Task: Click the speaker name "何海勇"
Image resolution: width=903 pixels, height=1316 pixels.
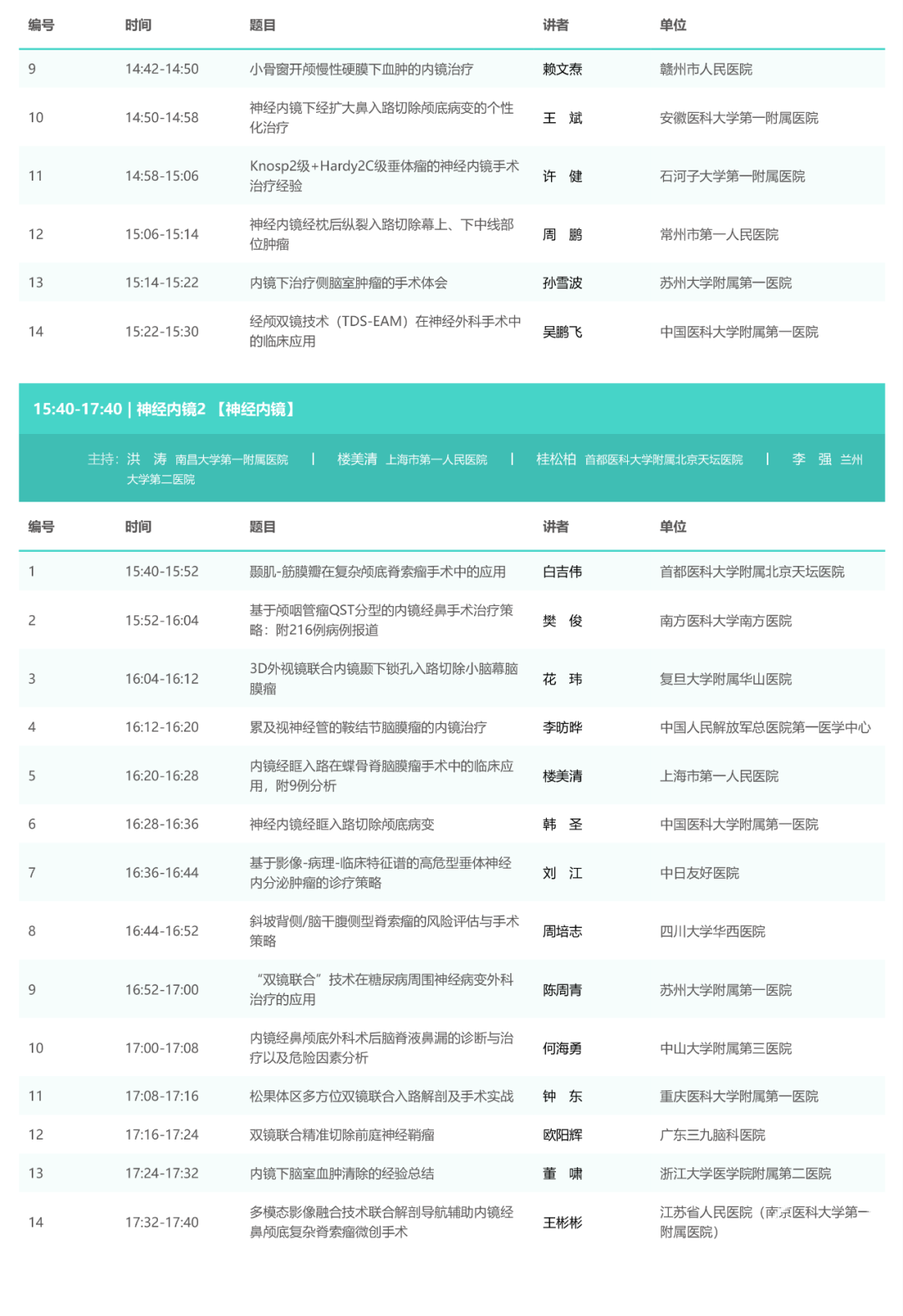Action: click(x=563, y=1049)
